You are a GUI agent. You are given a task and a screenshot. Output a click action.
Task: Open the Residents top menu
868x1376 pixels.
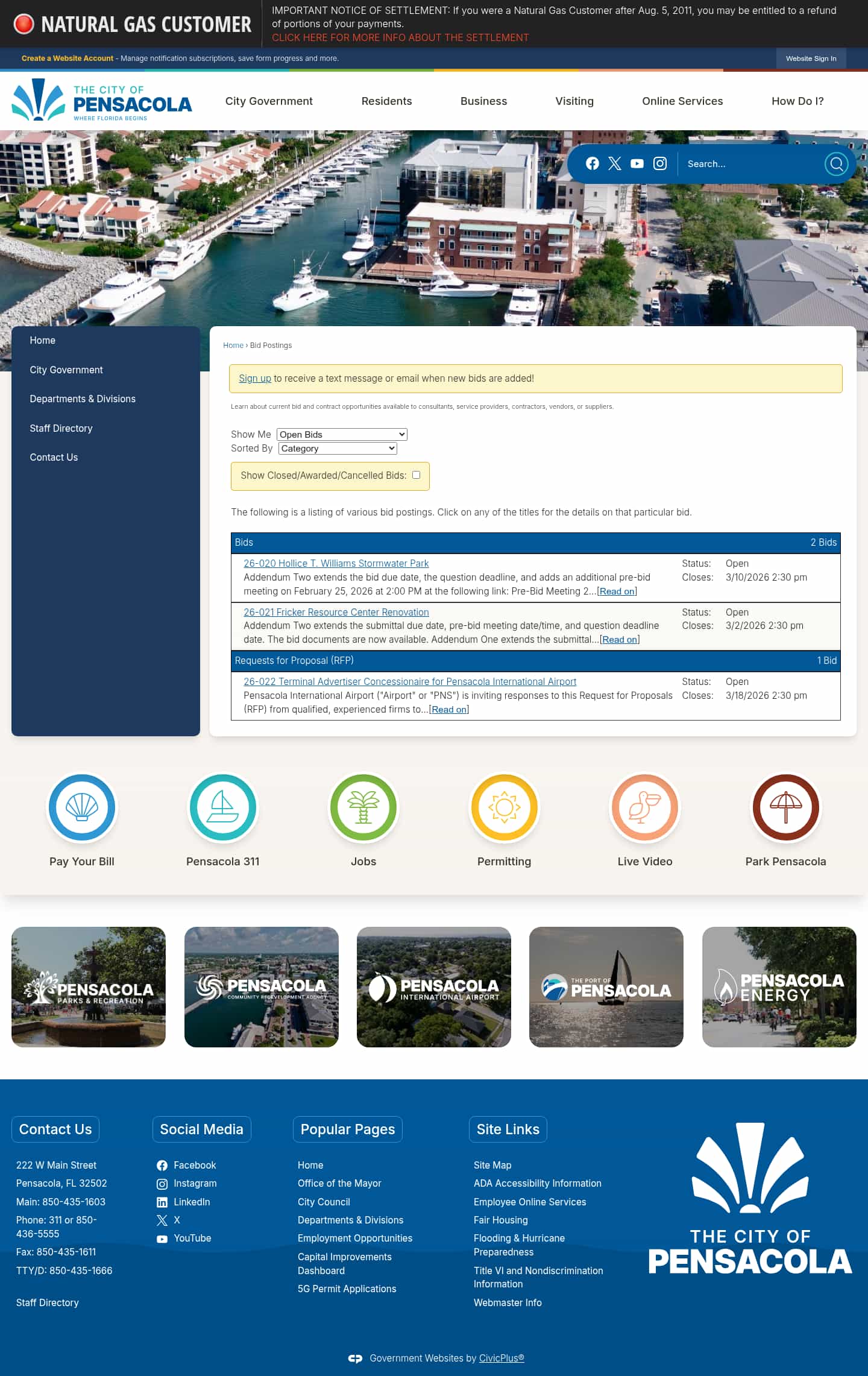point(386,101)
